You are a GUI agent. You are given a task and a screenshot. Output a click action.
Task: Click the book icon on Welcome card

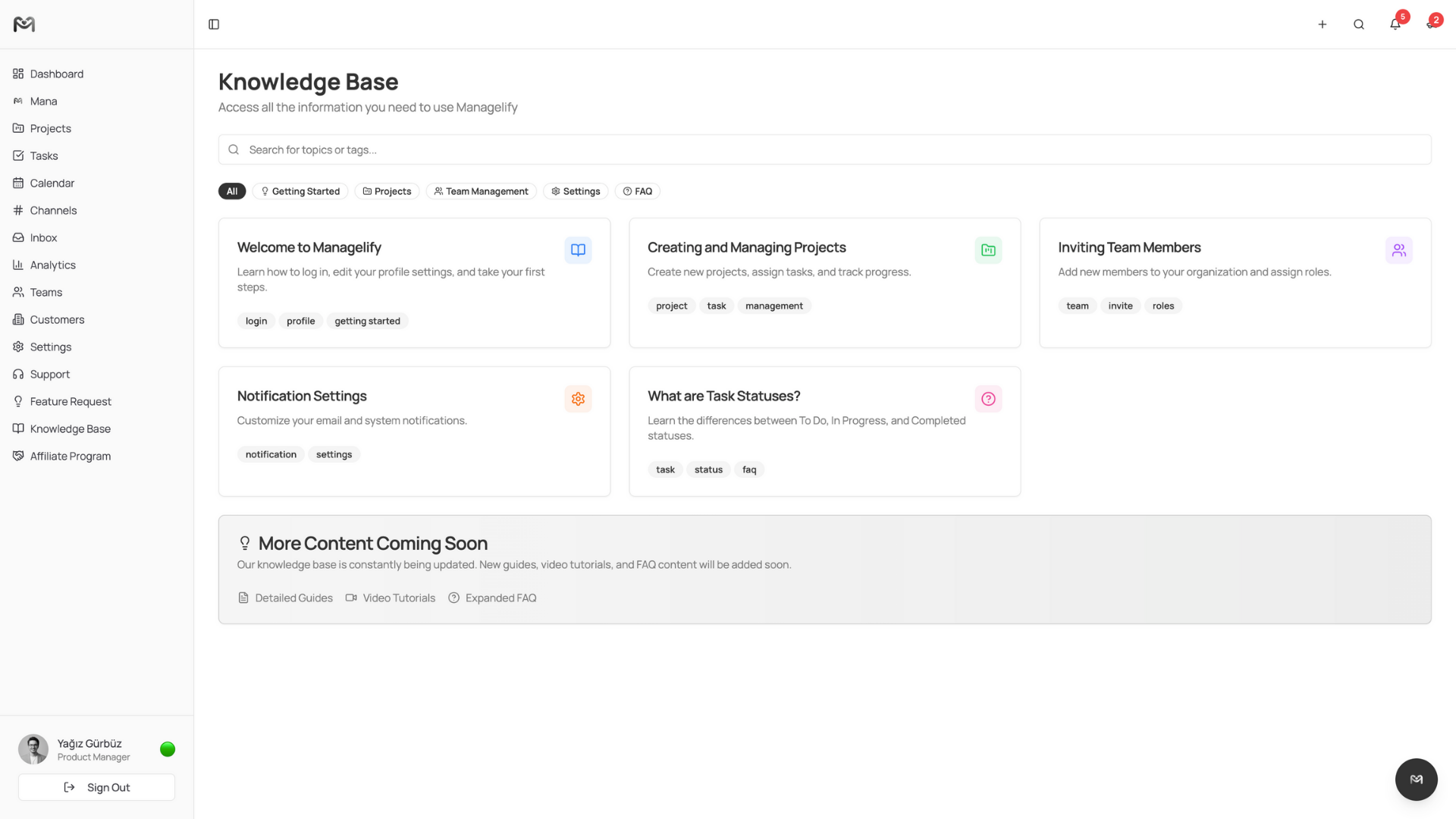pos(578,250)
